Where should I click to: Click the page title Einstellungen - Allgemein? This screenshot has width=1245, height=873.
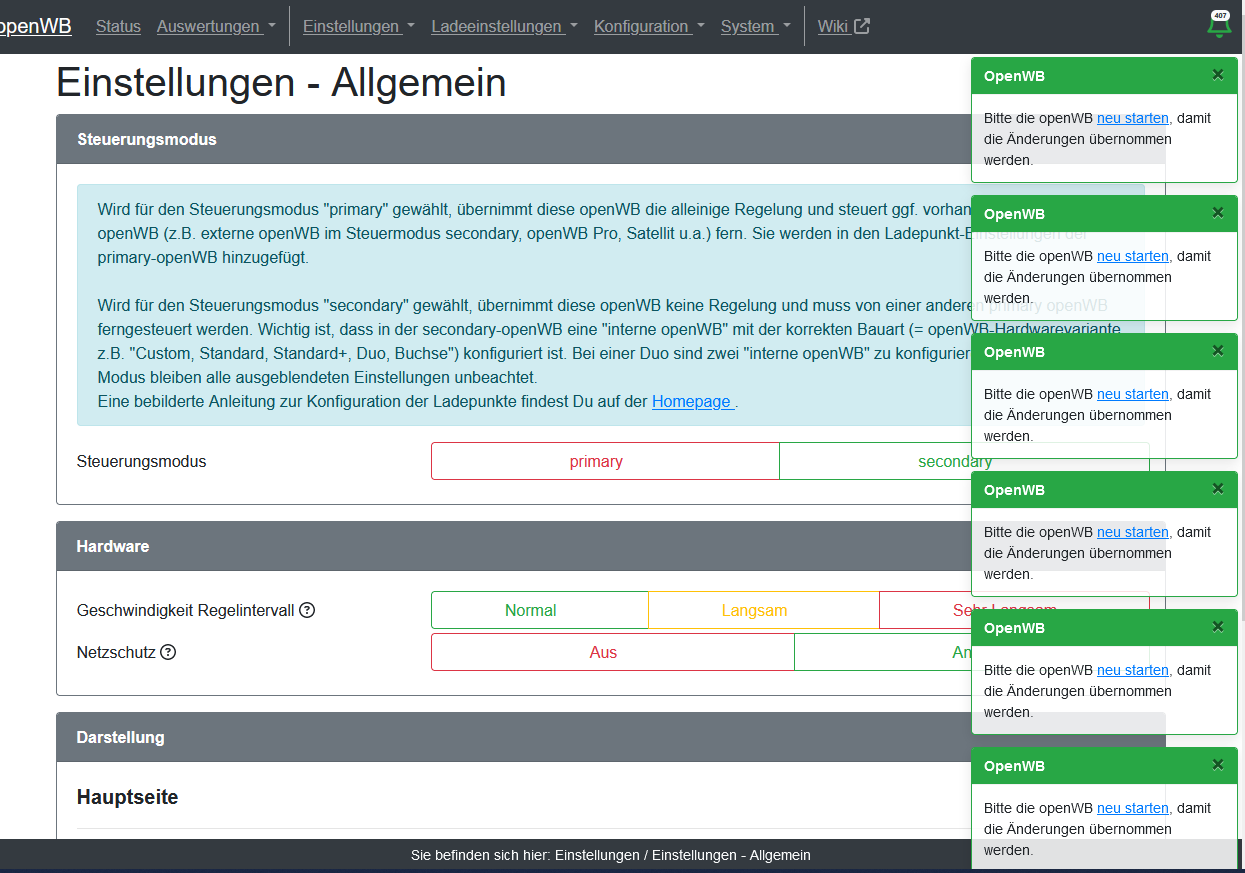[281, 83]
